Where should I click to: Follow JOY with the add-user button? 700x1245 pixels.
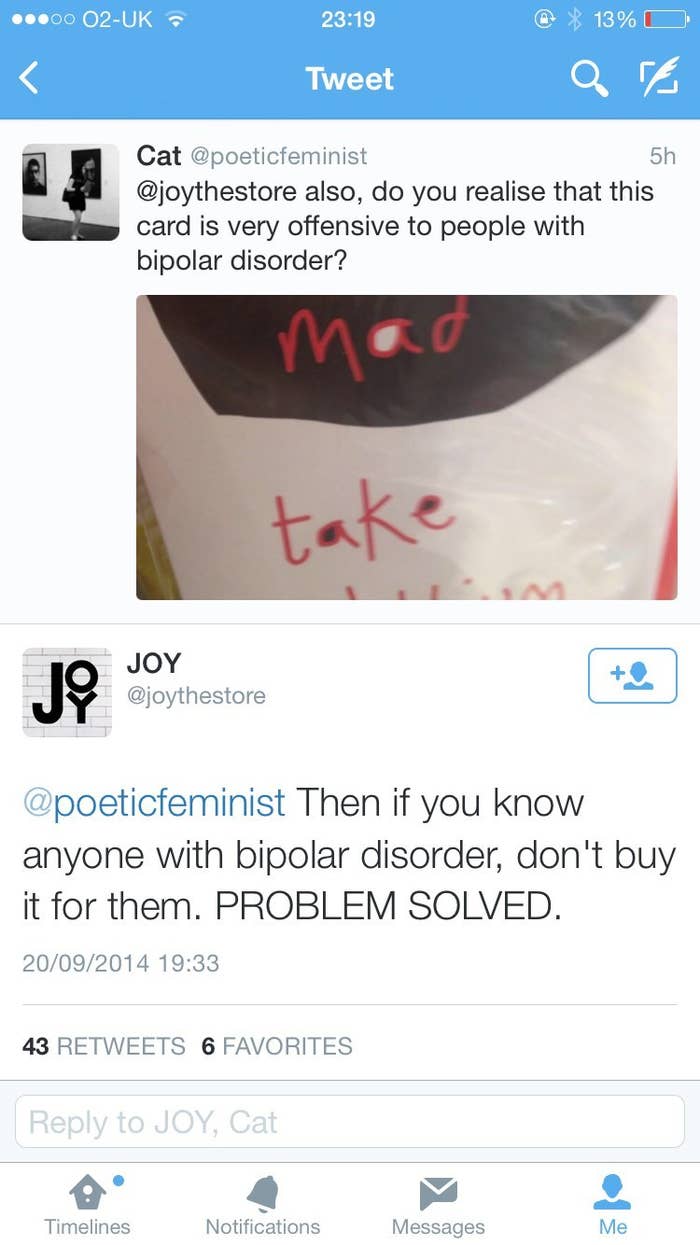click(x=632, y=676)
